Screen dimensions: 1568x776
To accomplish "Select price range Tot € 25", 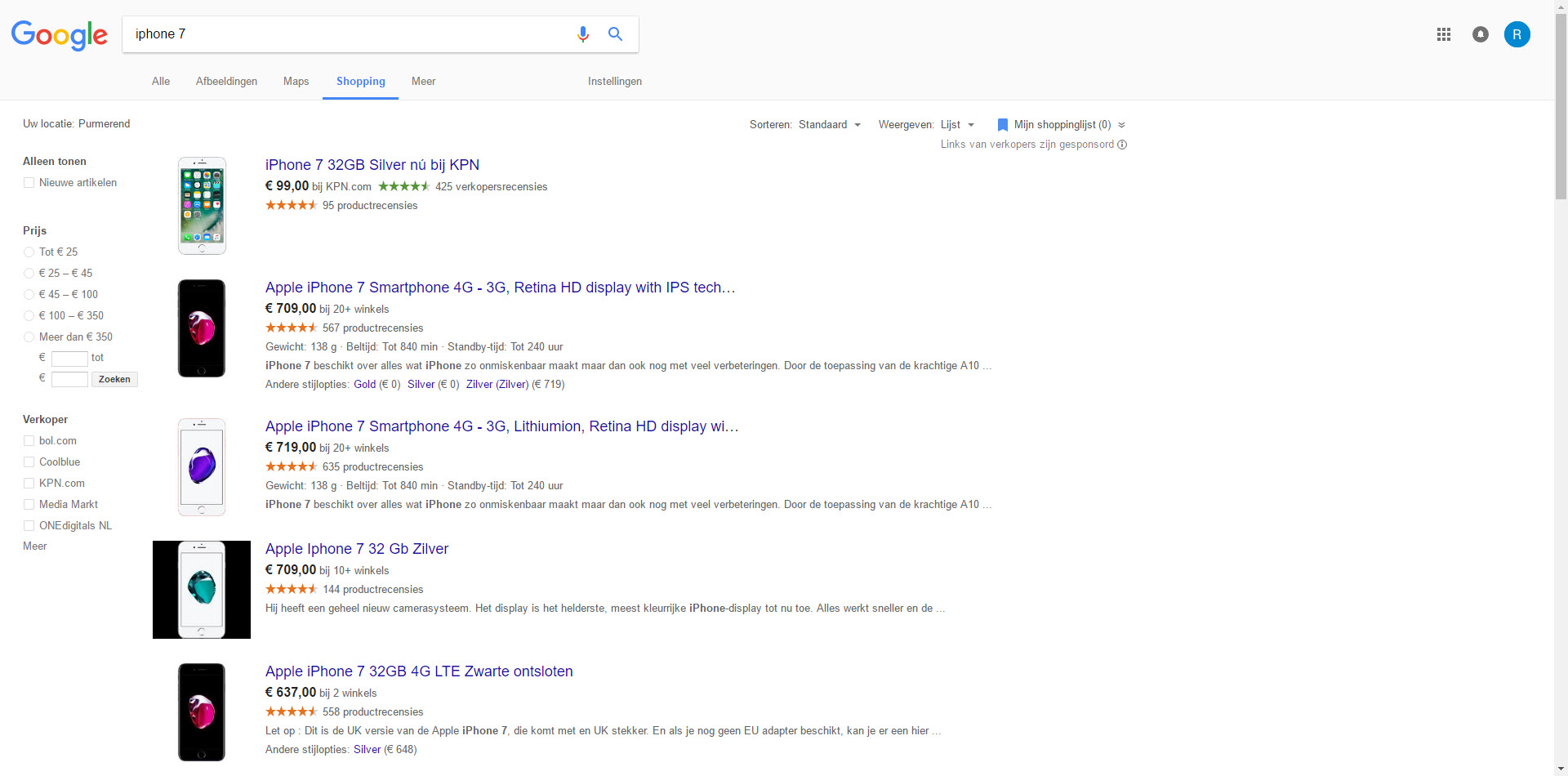I will point(29,252).
